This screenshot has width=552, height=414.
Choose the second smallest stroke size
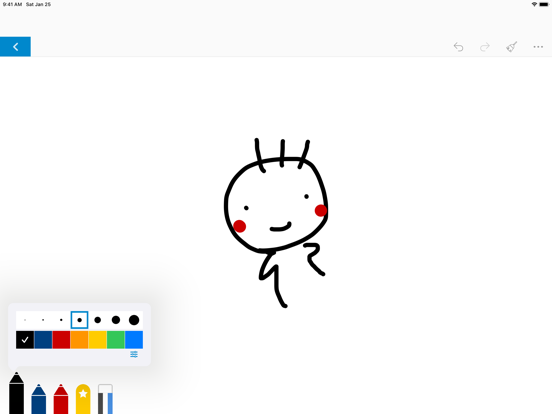pyautogui.click(x=43, y=320)
